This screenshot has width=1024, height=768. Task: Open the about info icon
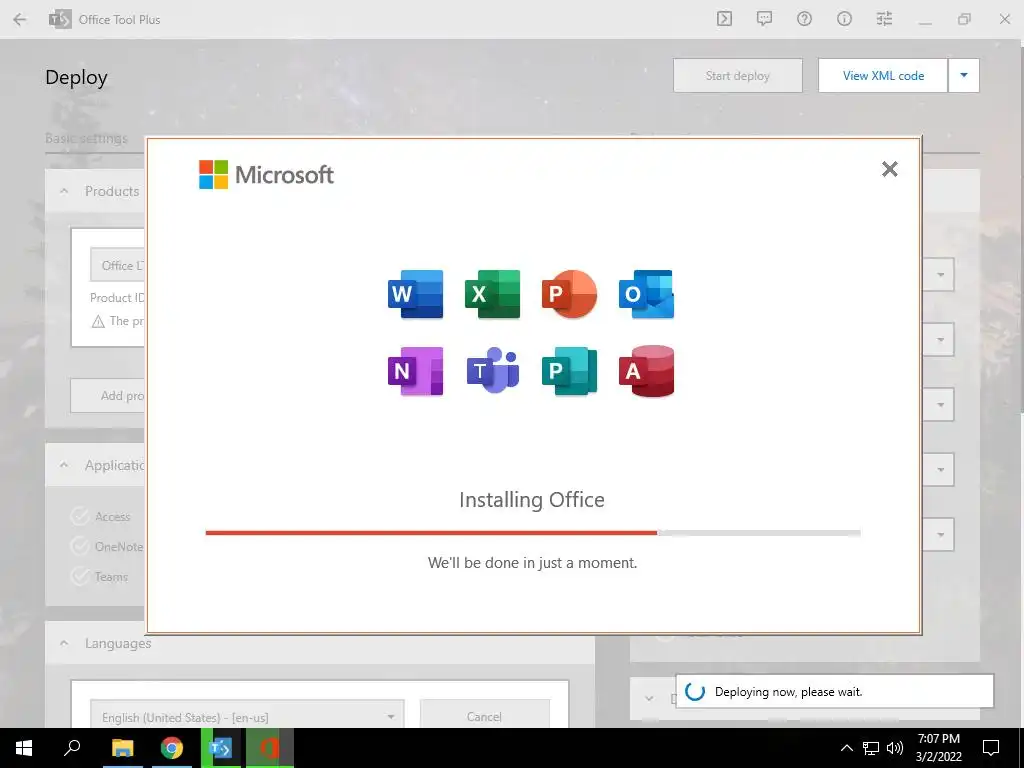(x=844, y=19)
